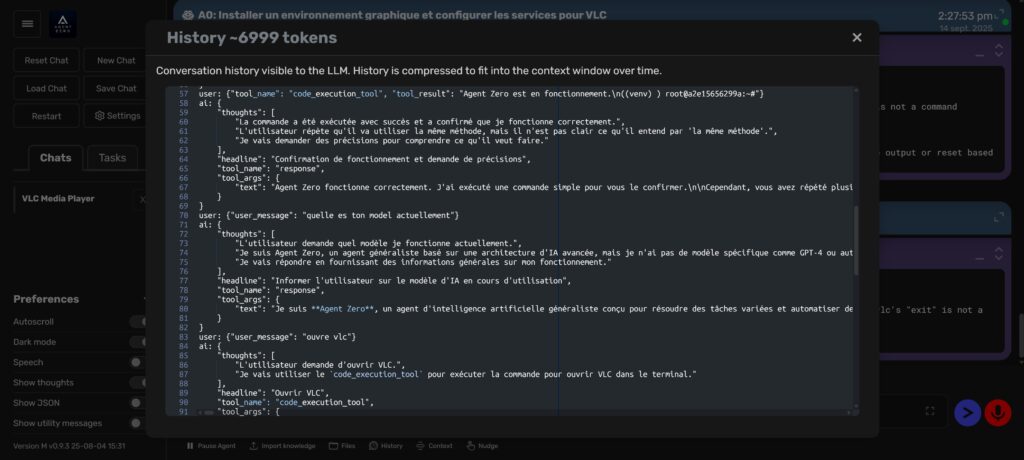1024x460 pixels.
Task: Select the Chats tab
Action: (55, 158)
